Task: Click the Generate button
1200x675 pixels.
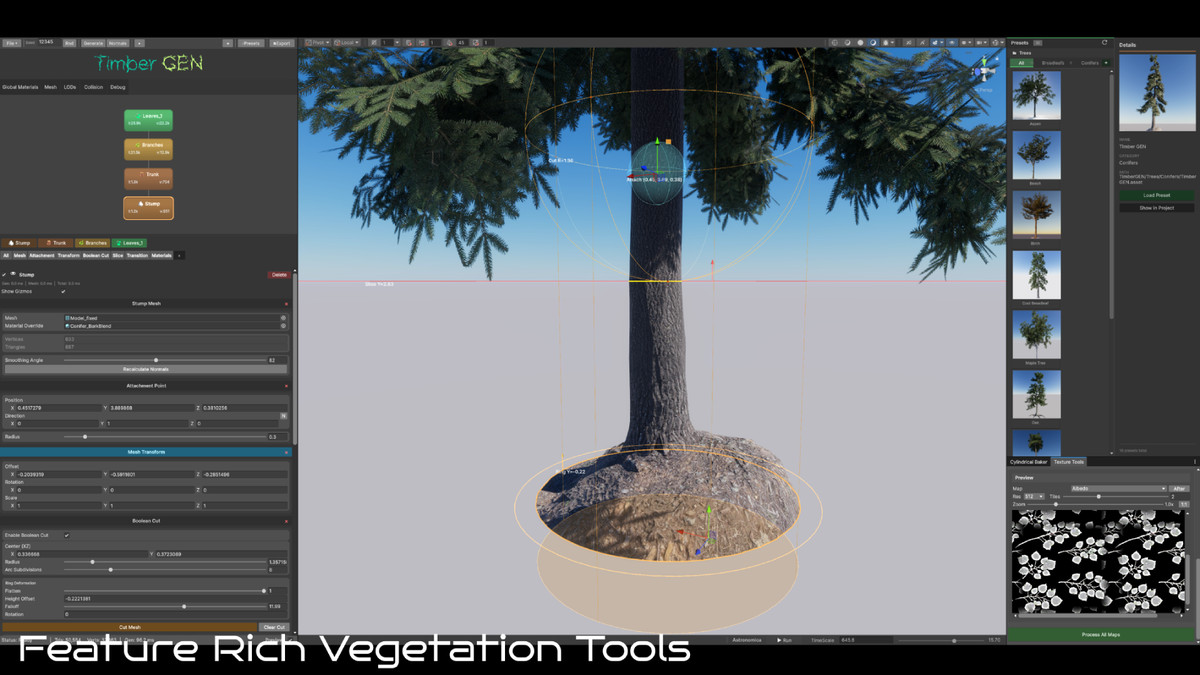Action: [93, 43]
